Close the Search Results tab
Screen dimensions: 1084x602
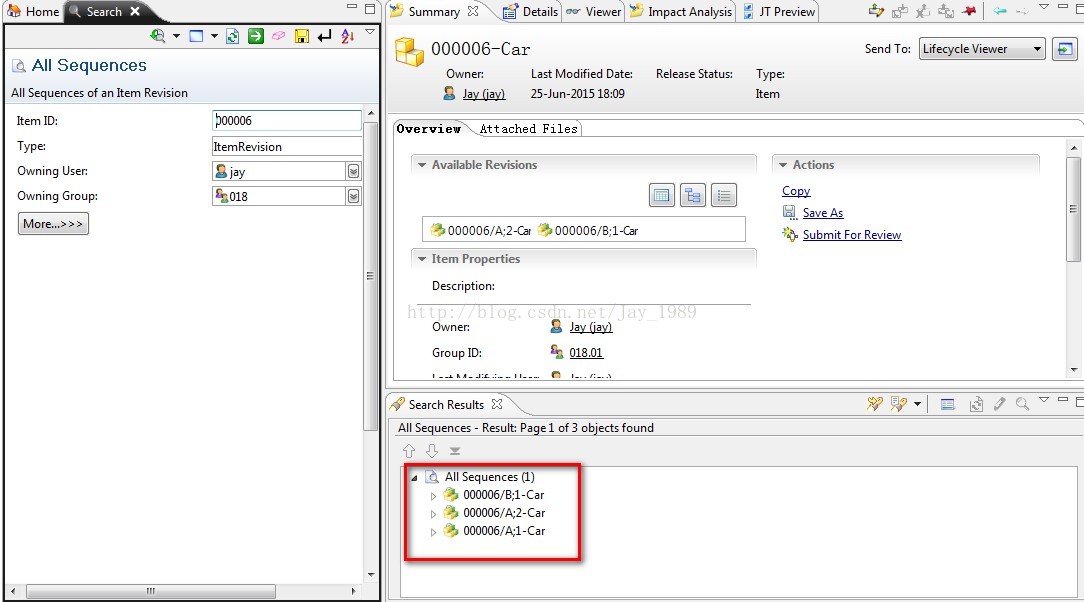pos(496,404)
